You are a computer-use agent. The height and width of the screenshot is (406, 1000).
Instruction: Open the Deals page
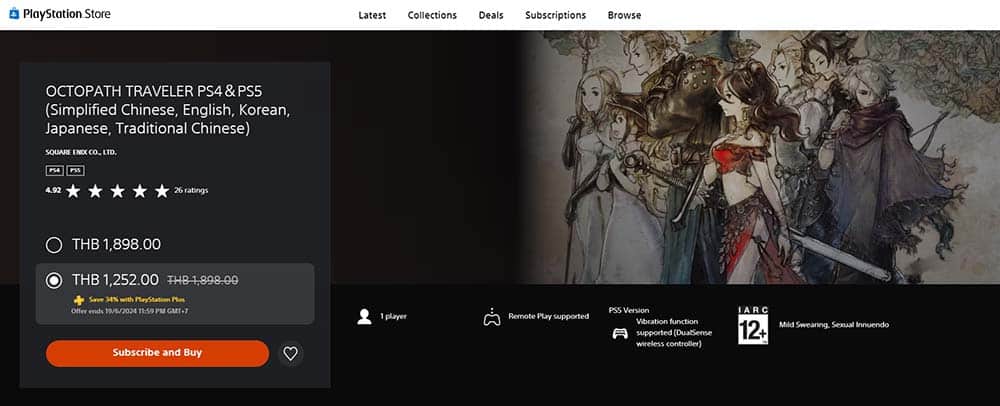point(491,15)
